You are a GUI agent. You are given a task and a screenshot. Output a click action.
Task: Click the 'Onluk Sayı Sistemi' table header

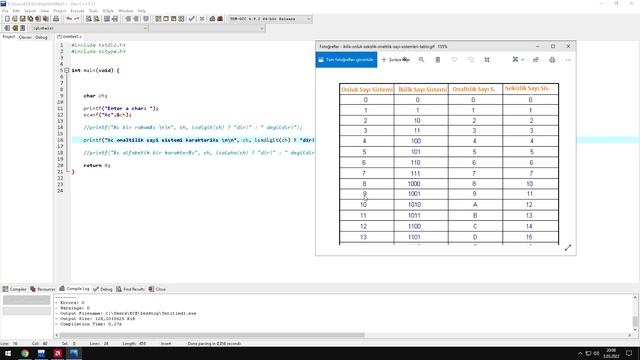(367, 89)
